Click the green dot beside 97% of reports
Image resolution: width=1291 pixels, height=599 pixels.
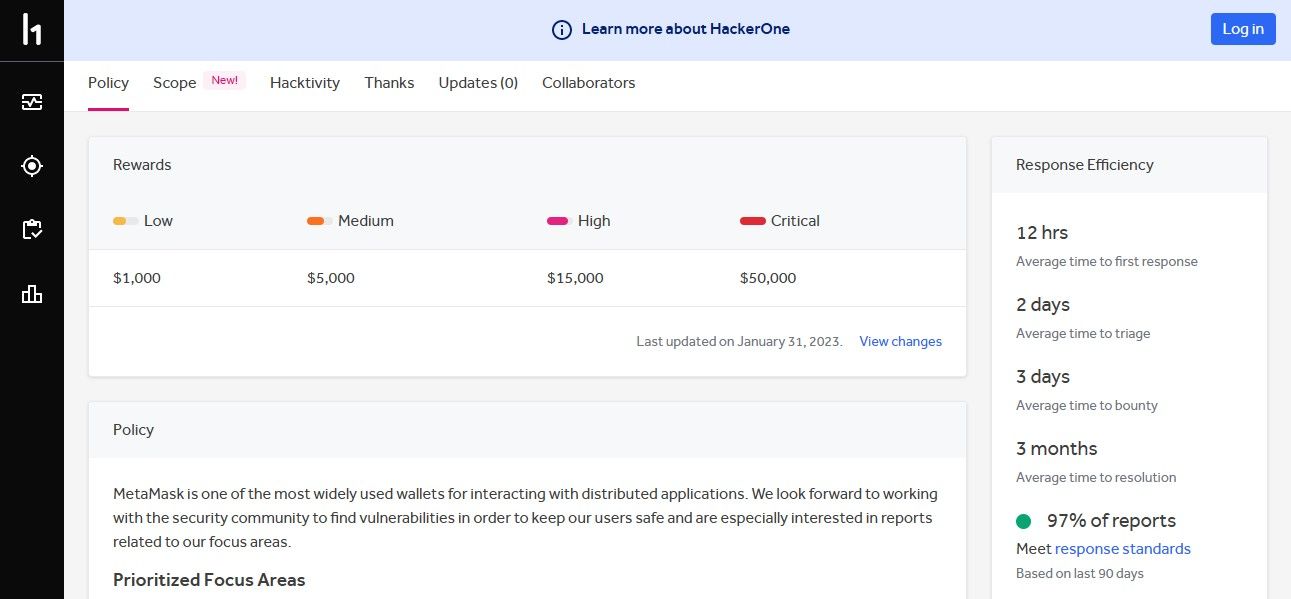point(1023,521)
